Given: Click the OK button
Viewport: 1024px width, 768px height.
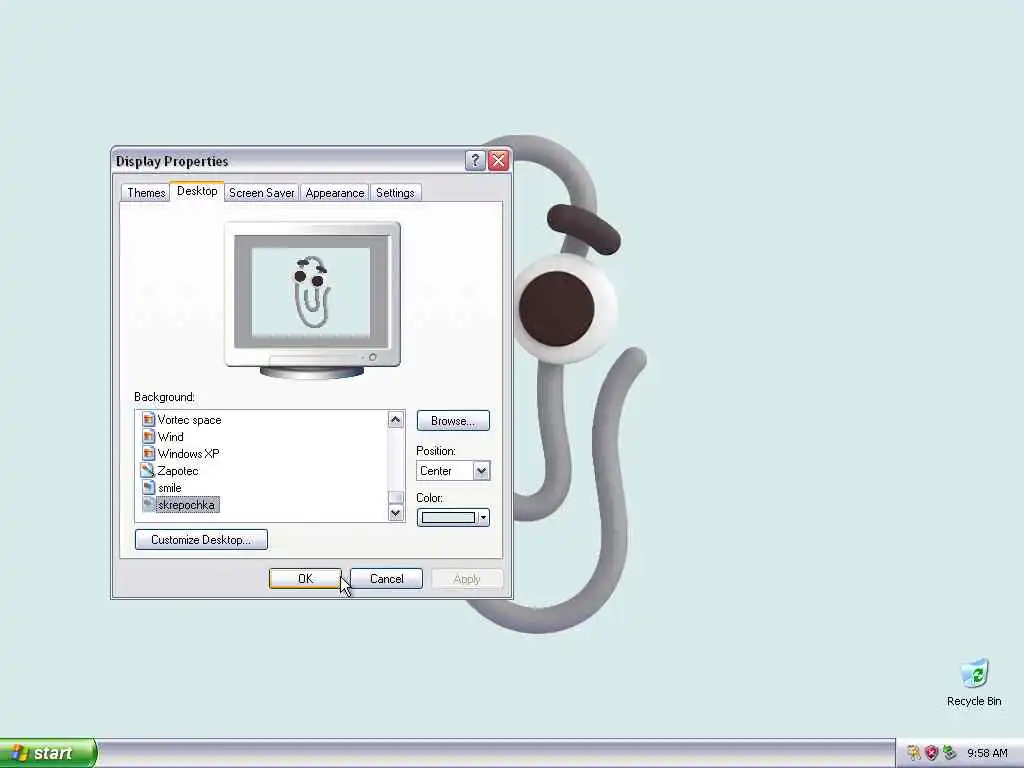Looking at the screenshot, I should point(305,579).
